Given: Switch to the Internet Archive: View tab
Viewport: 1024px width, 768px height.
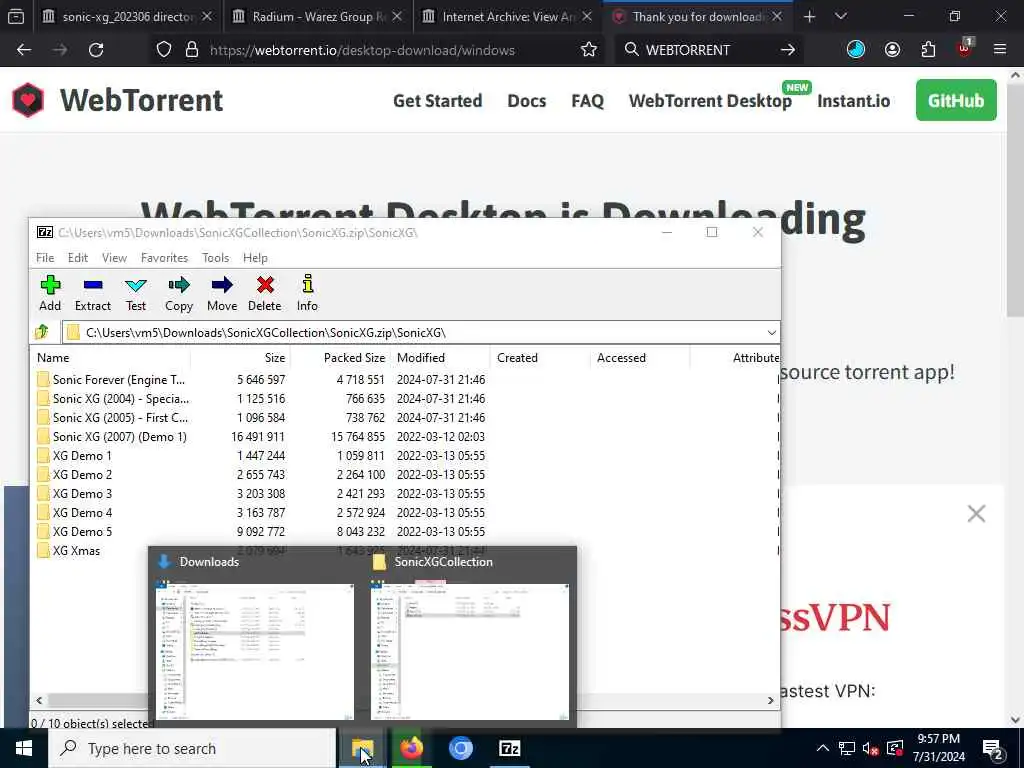Looking at the screenshot, I should click(507, 16).
